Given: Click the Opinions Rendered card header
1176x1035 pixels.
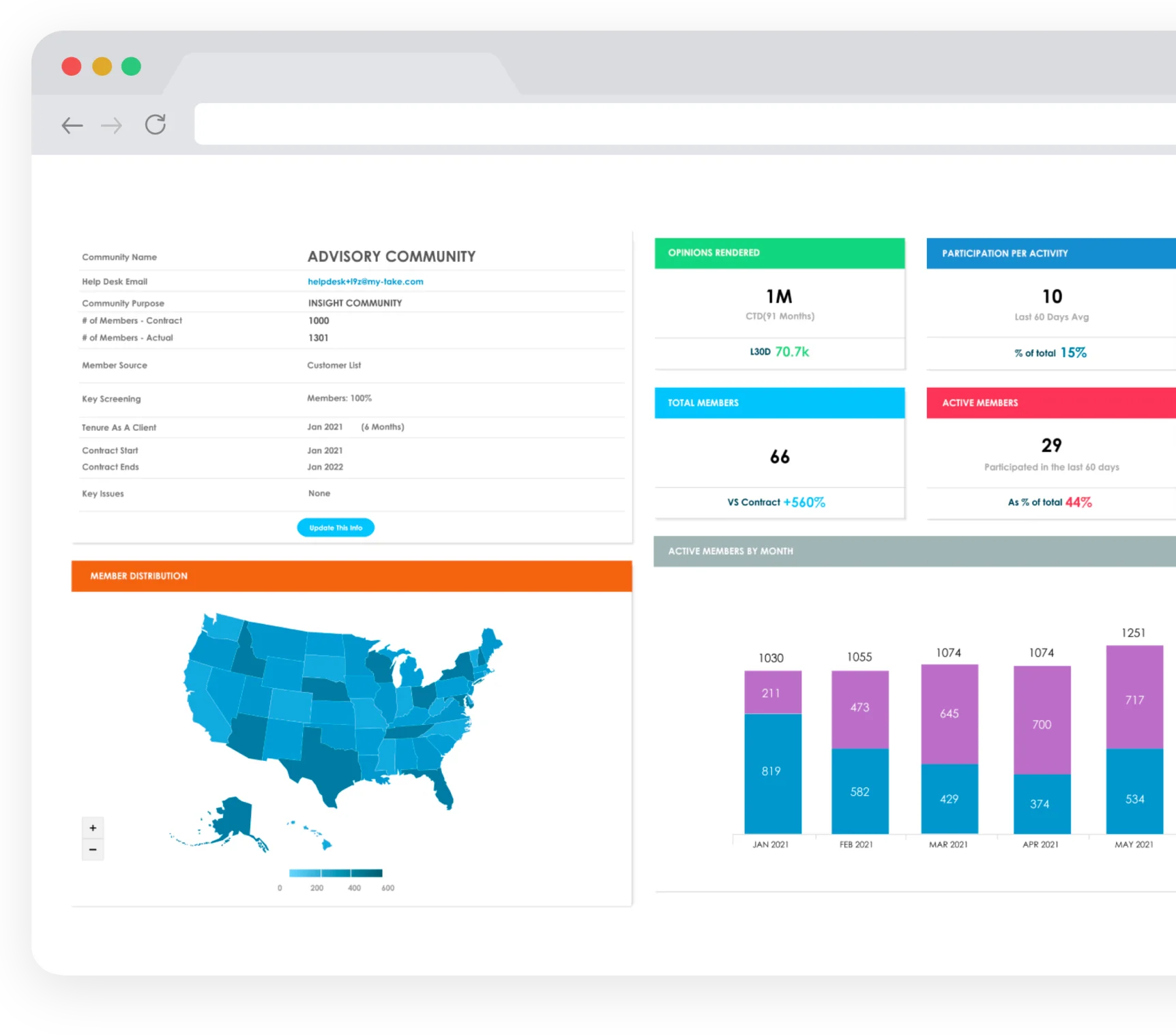Looking at the screenshot, I should (x=780, y=253).
